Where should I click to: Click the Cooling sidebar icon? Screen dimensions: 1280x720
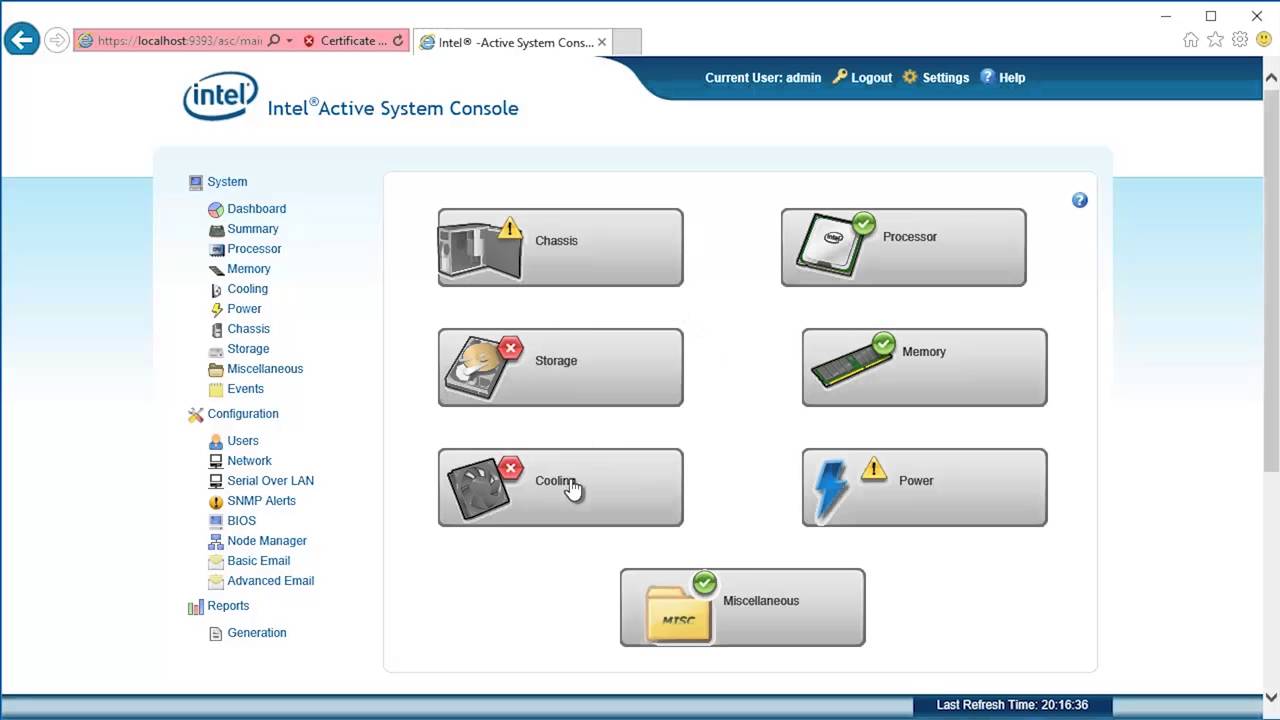click(x=216, y=289)
